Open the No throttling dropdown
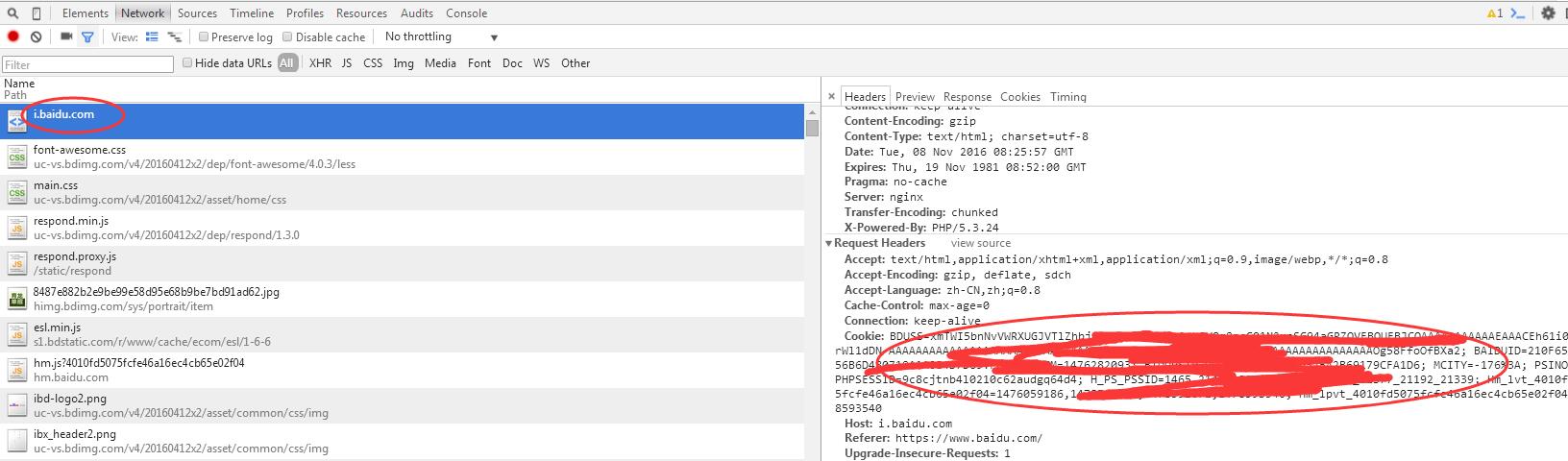 [441, 36]
